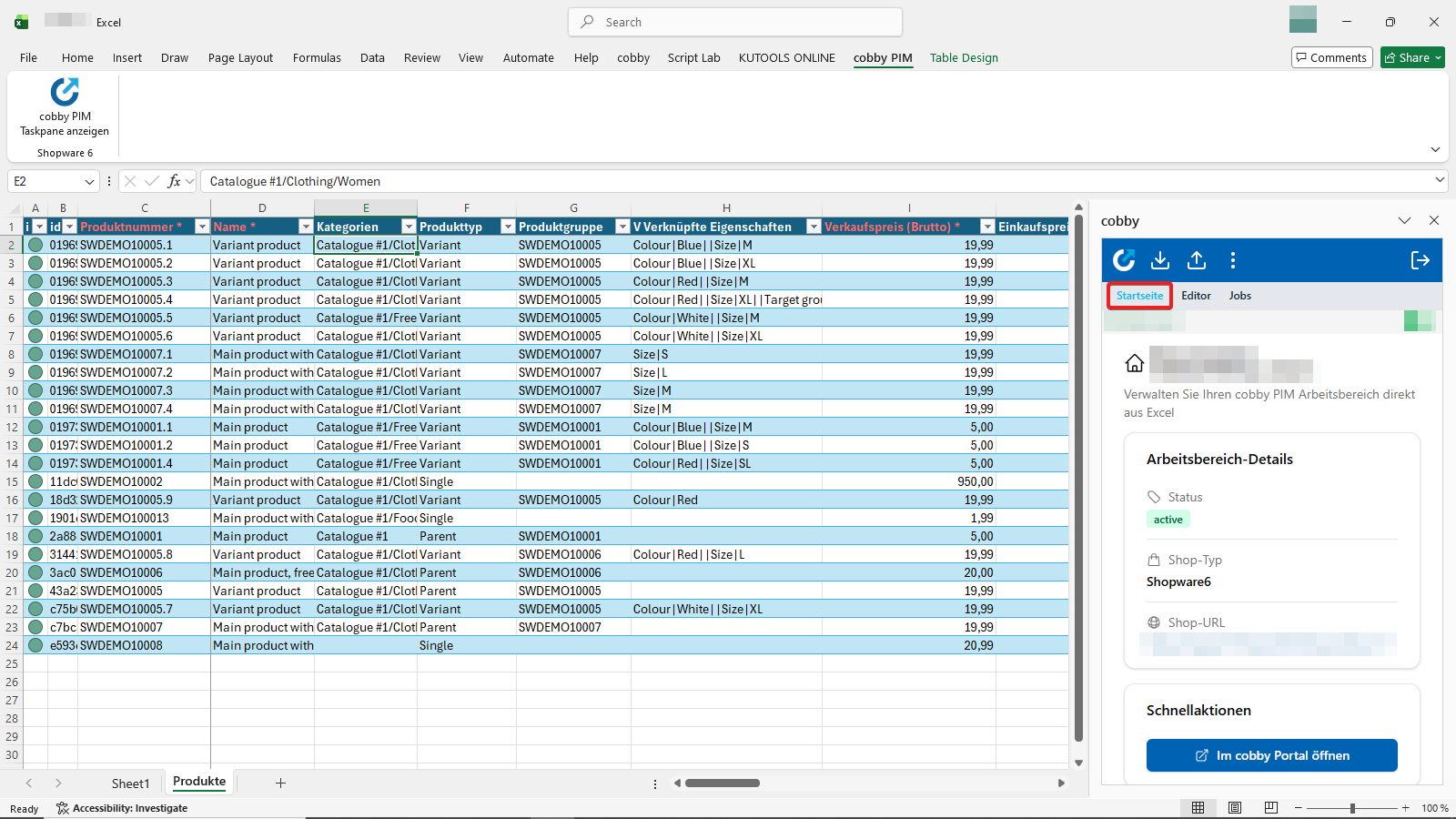Screen dimensions: 1456x819
Task: Switch to Page Break Preview in status bar
Action: (1270, 807)
